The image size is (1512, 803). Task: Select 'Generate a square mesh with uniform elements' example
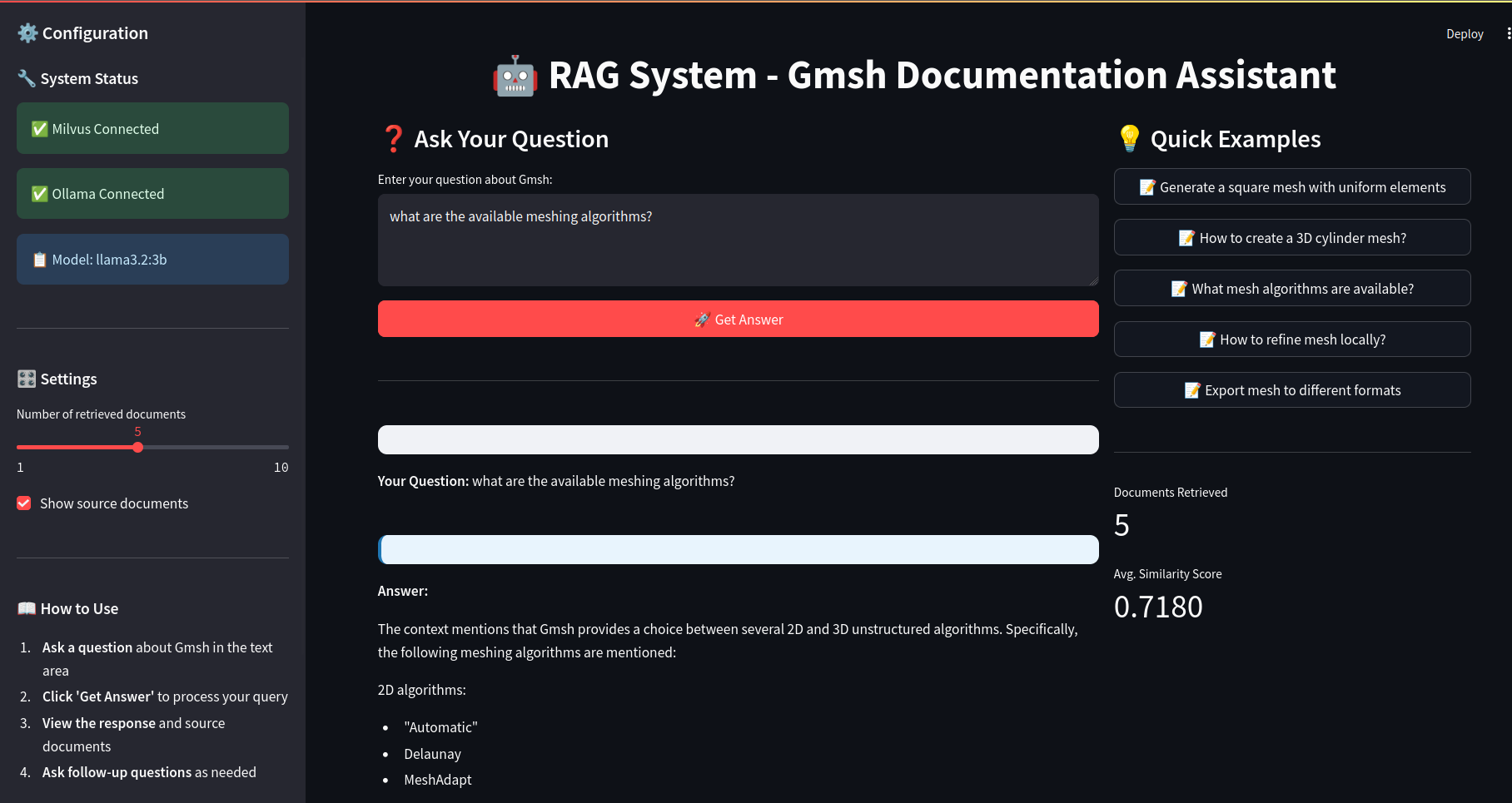[1292, 187]
